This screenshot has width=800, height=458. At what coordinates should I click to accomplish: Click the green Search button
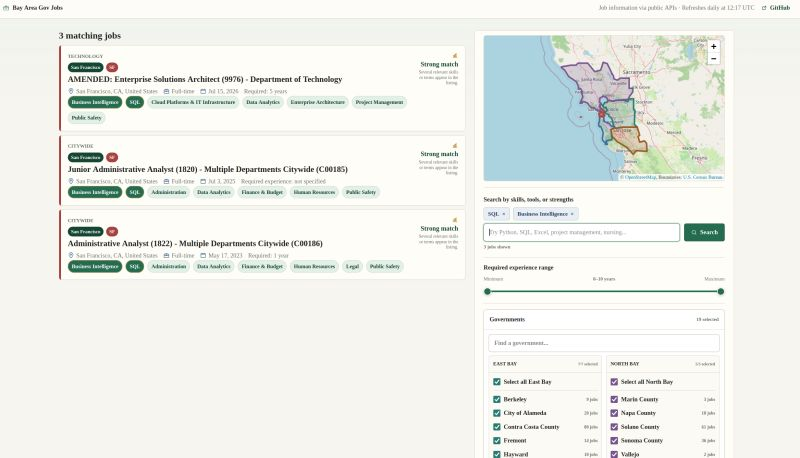(x=704, y=232)
